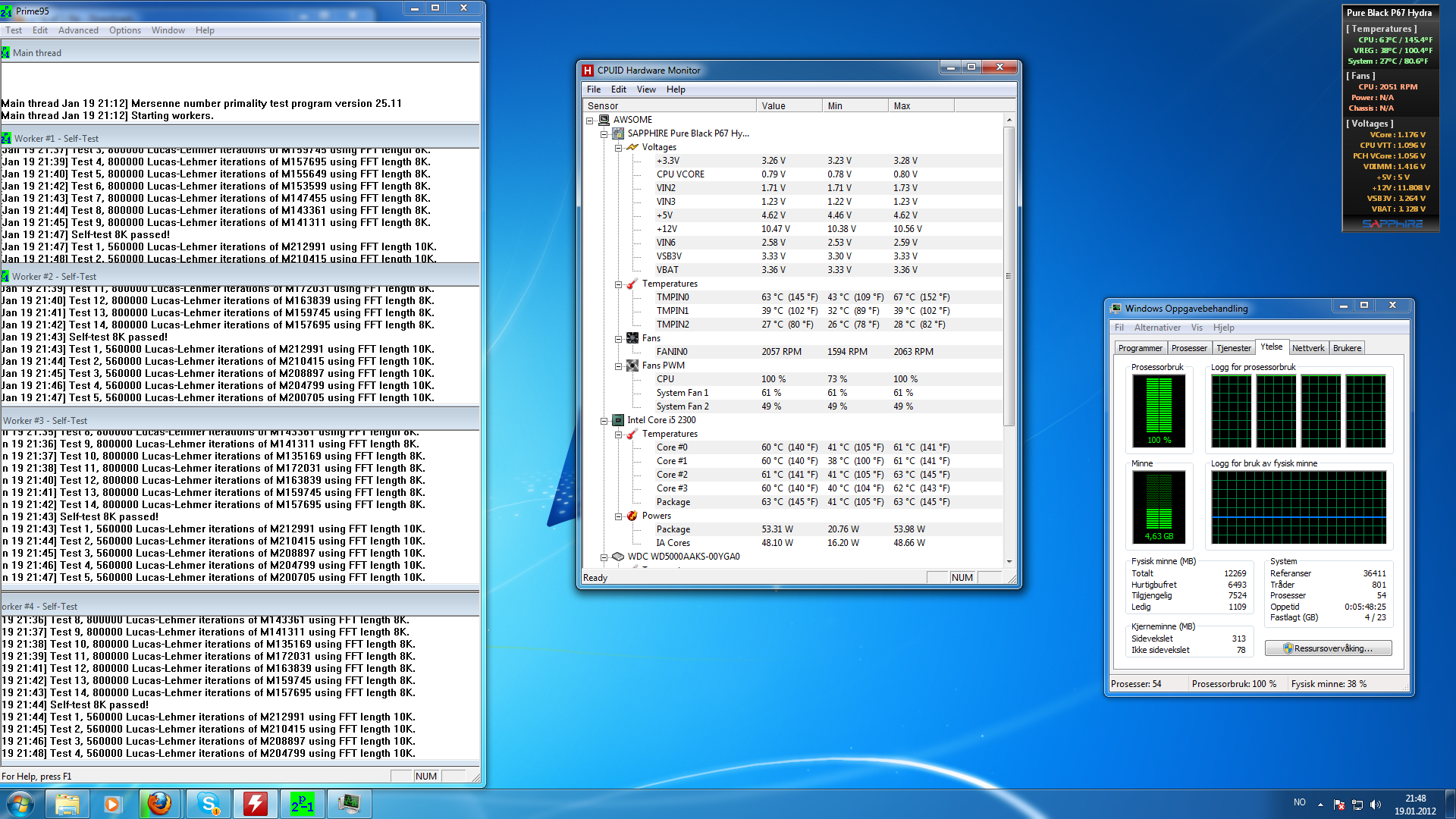Click the Prime95 taskbar button
This screenshot has height=819, width=1456.
tap(302, 804)
